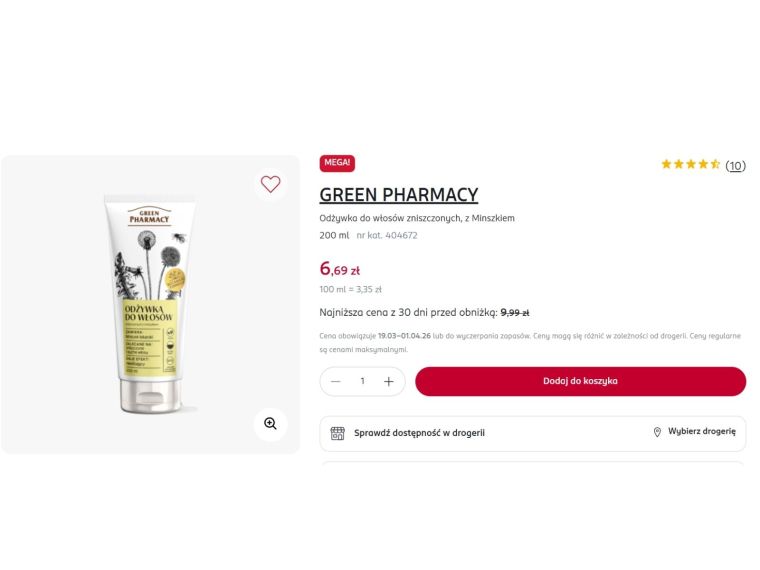
Task: Click Sprawdź dostępność w drogerii text
Action: point(419,433)
